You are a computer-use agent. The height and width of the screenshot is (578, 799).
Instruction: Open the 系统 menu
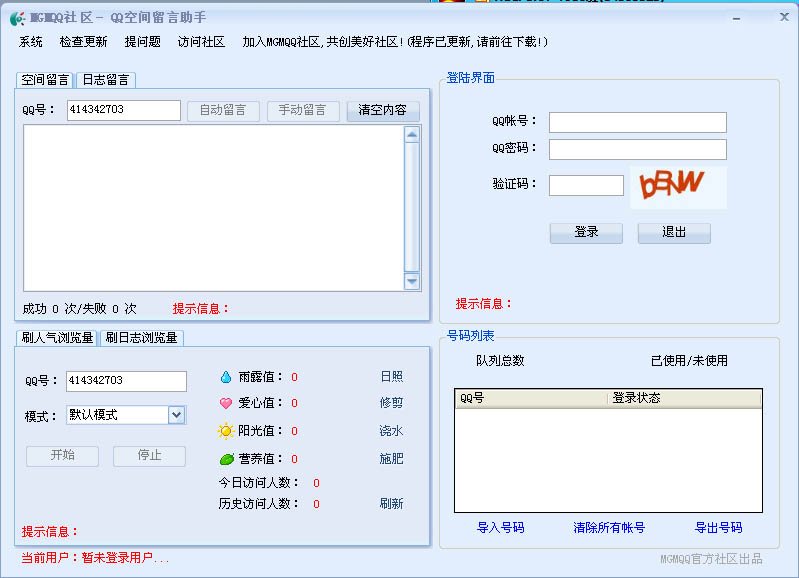tap(31, 42)
